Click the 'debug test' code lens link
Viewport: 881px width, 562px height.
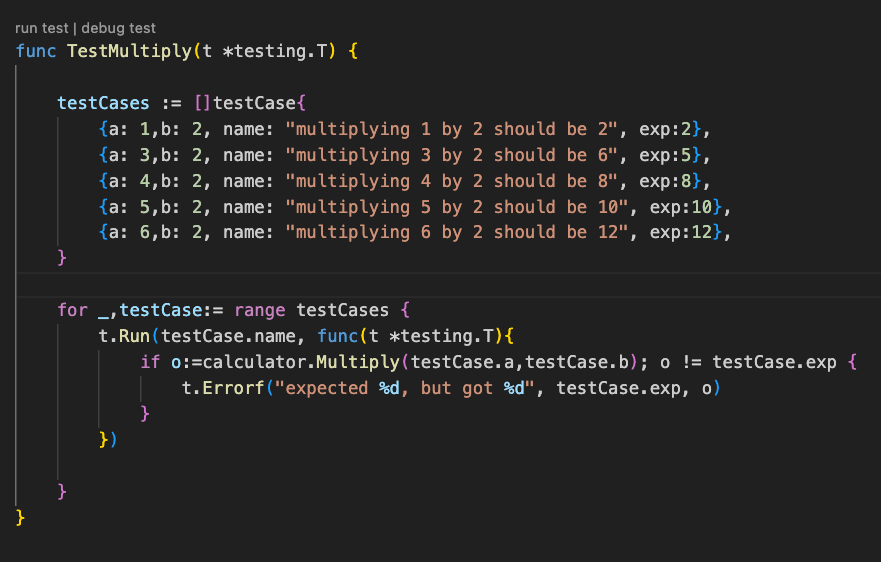point(119,29)
